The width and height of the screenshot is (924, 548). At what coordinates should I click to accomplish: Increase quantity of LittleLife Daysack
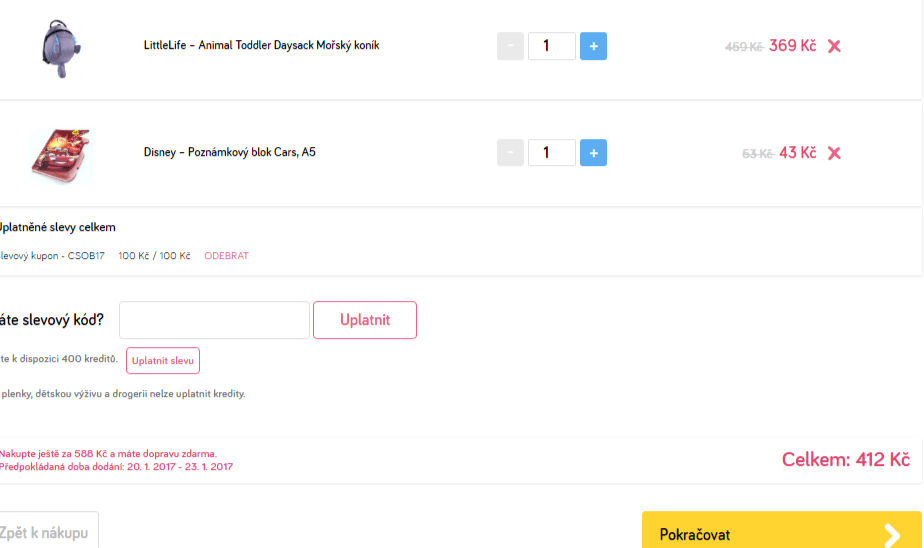coord(593,46)
